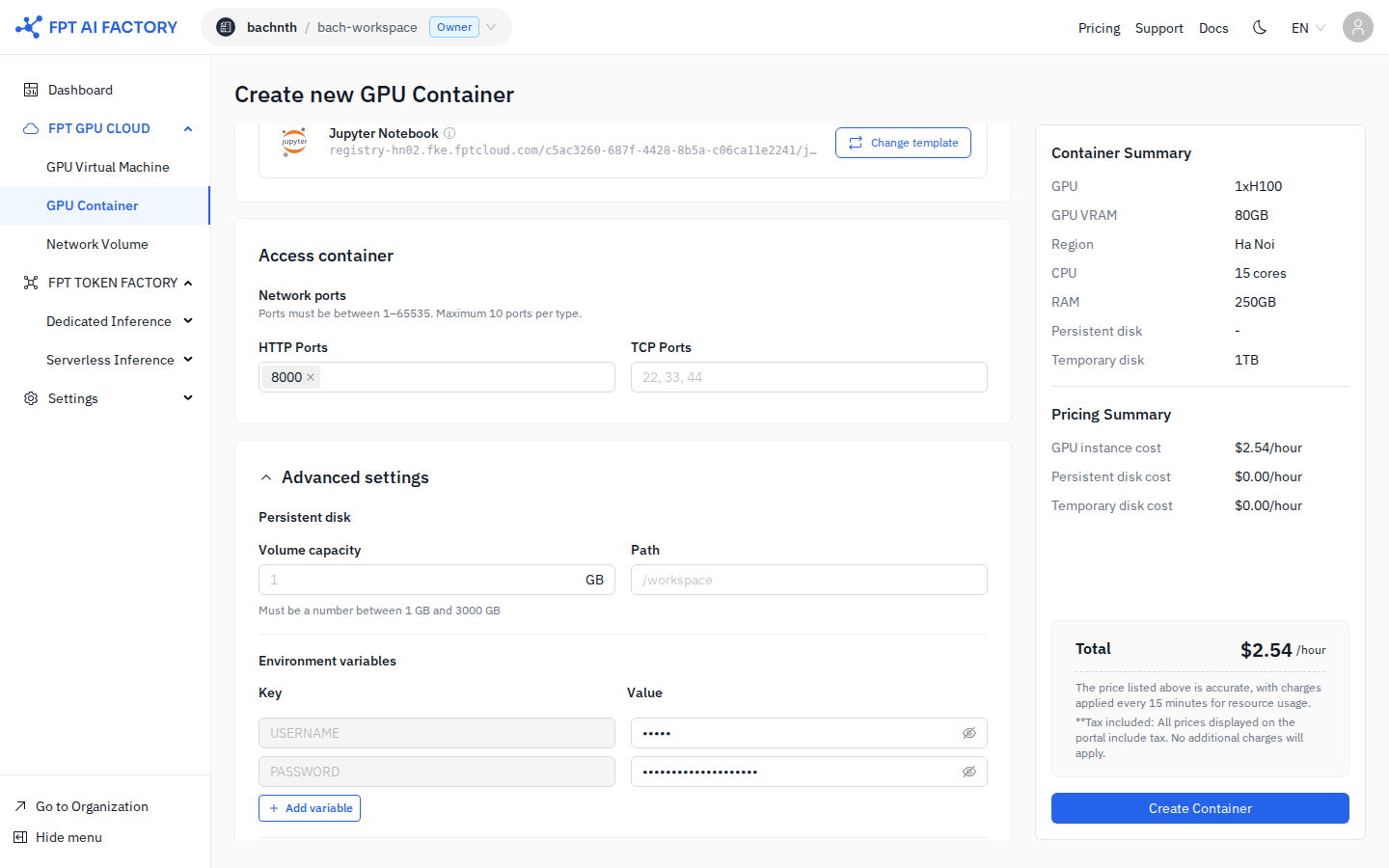Viewport: 1389px width, 868px height.
Task: Click the Change template button
Action: pyautogui.click(x=903, y=143)
